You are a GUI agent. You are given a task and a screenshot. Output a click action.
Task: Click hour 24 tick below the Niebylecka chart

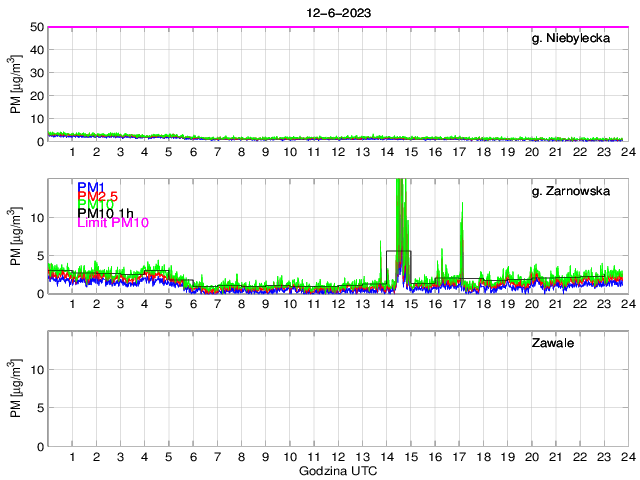pos(626,152)
